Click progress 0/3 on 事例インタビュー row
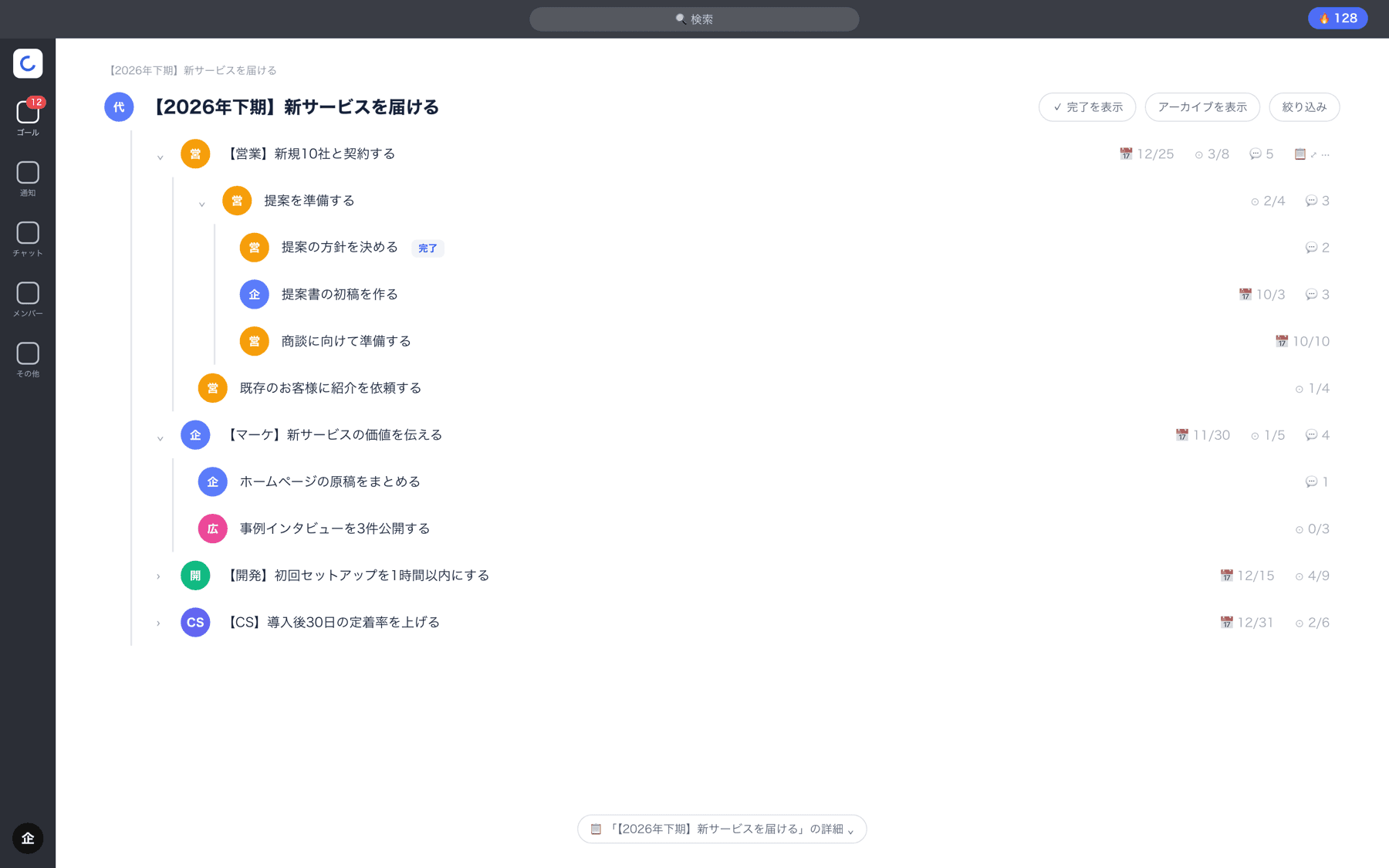Image resolution: width=1389 pixels, height=868 pixels. [x=1312, y=529]
